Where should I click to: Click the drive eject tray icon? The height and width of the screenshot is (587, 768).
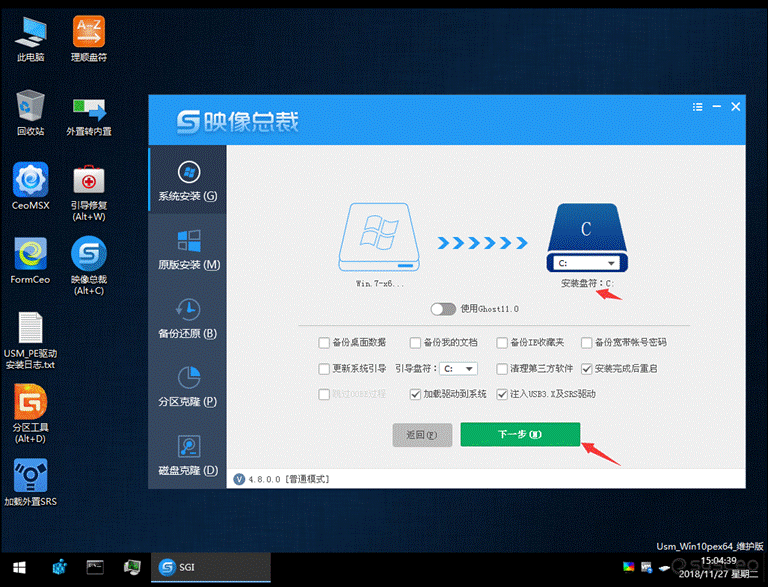coord(664,568)
